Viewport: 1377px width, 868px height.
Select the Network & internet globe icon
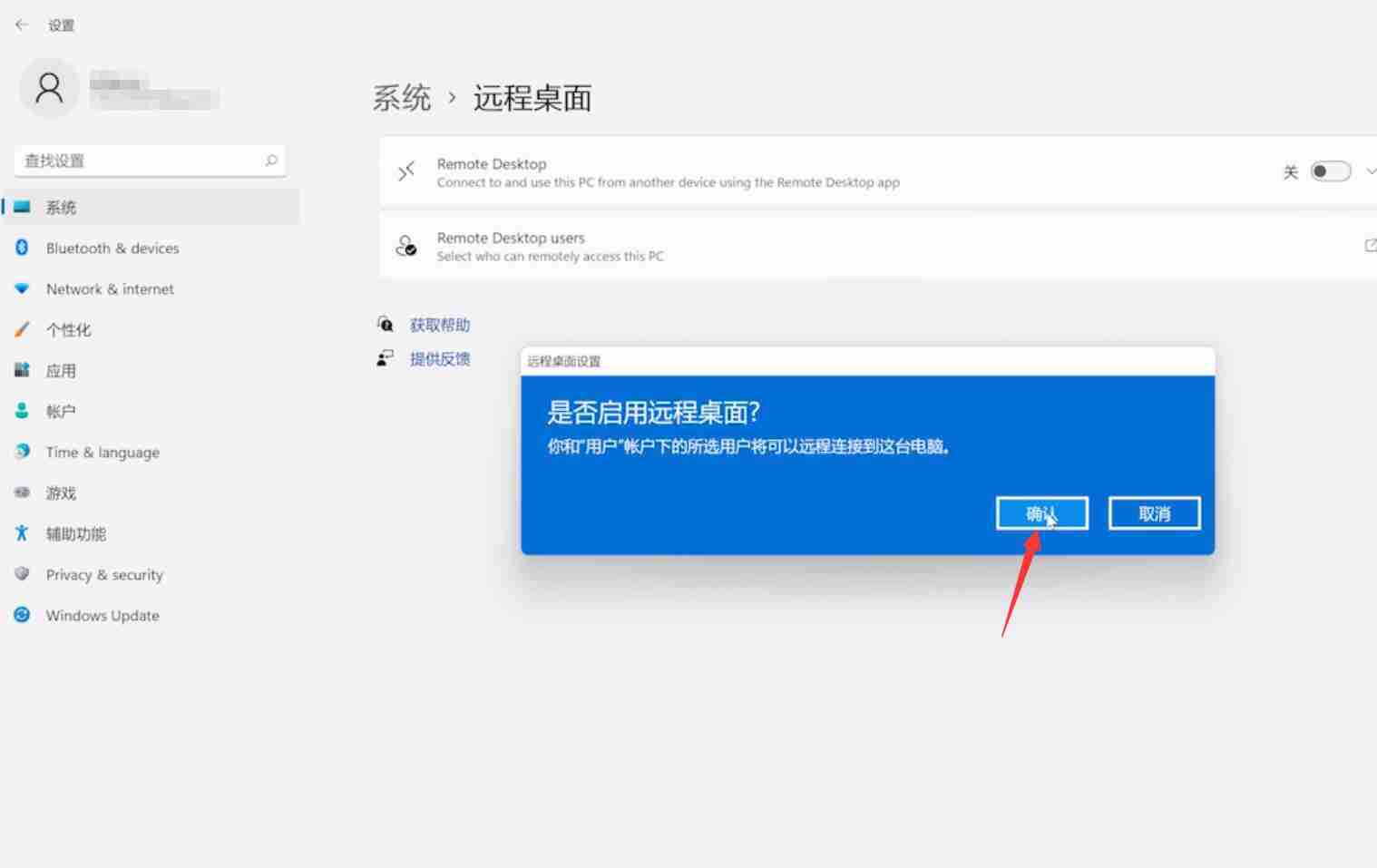tap(22, 288)
